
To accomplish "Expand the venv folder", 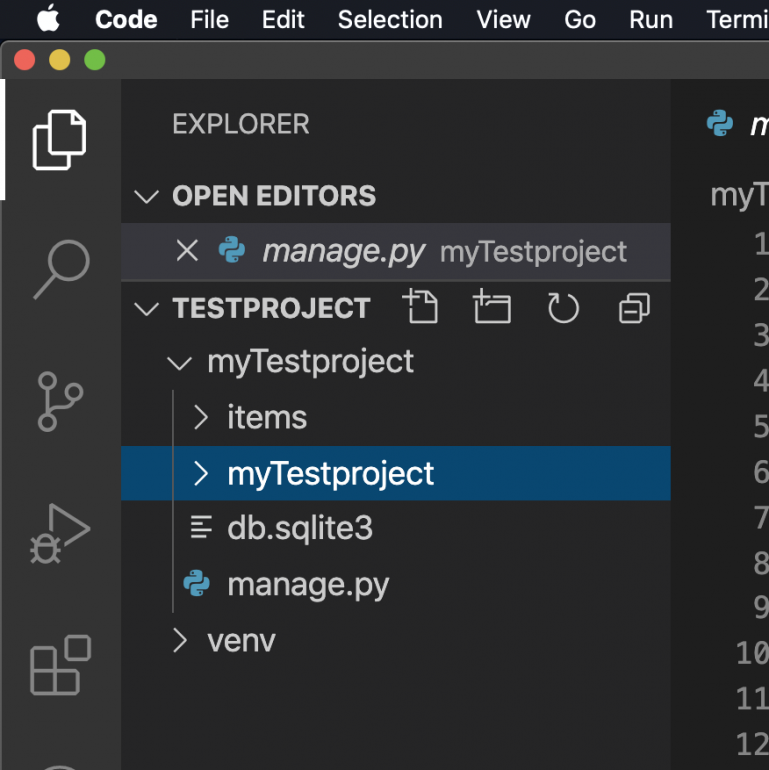I will 240,640.
